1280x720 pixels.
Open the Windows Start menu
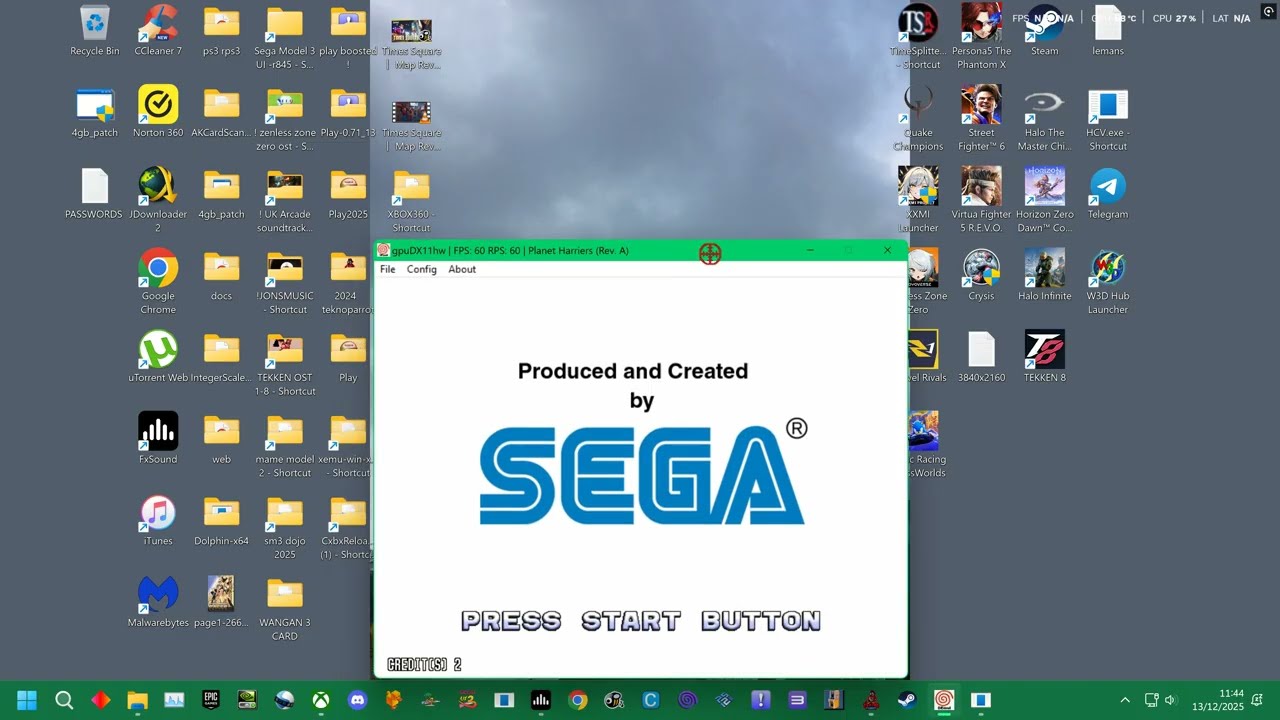pos(27,700)
